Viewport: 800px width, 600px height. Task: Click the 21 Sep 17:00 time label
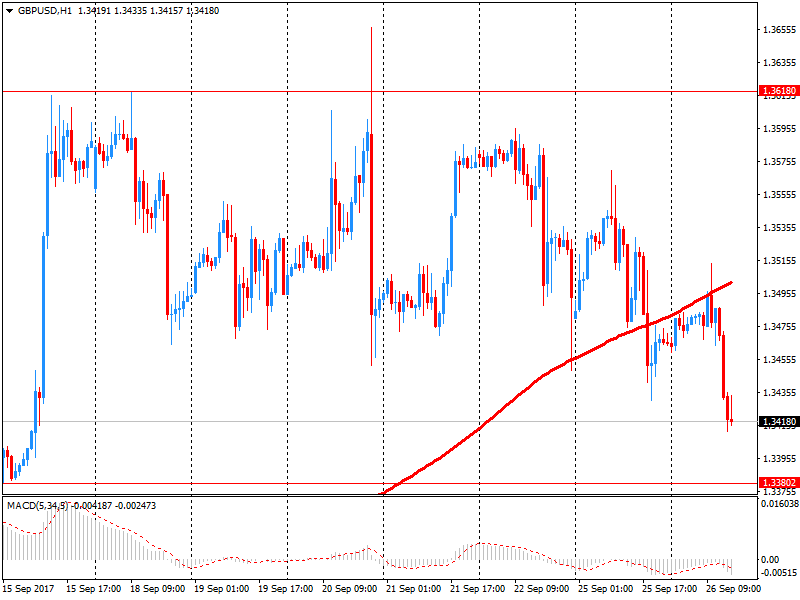pos(478,589)
